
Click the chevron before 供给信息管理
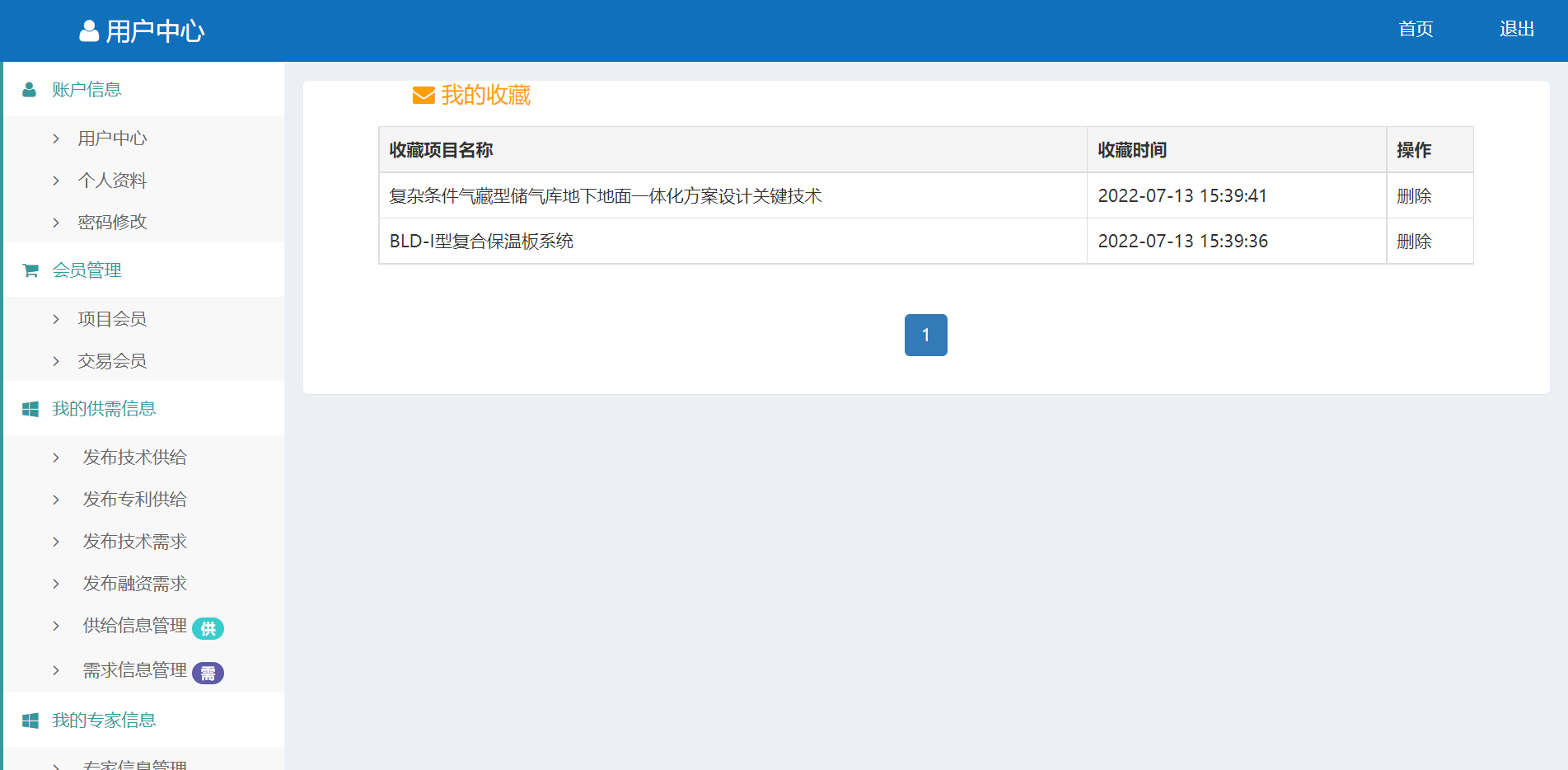pos(56,626)
